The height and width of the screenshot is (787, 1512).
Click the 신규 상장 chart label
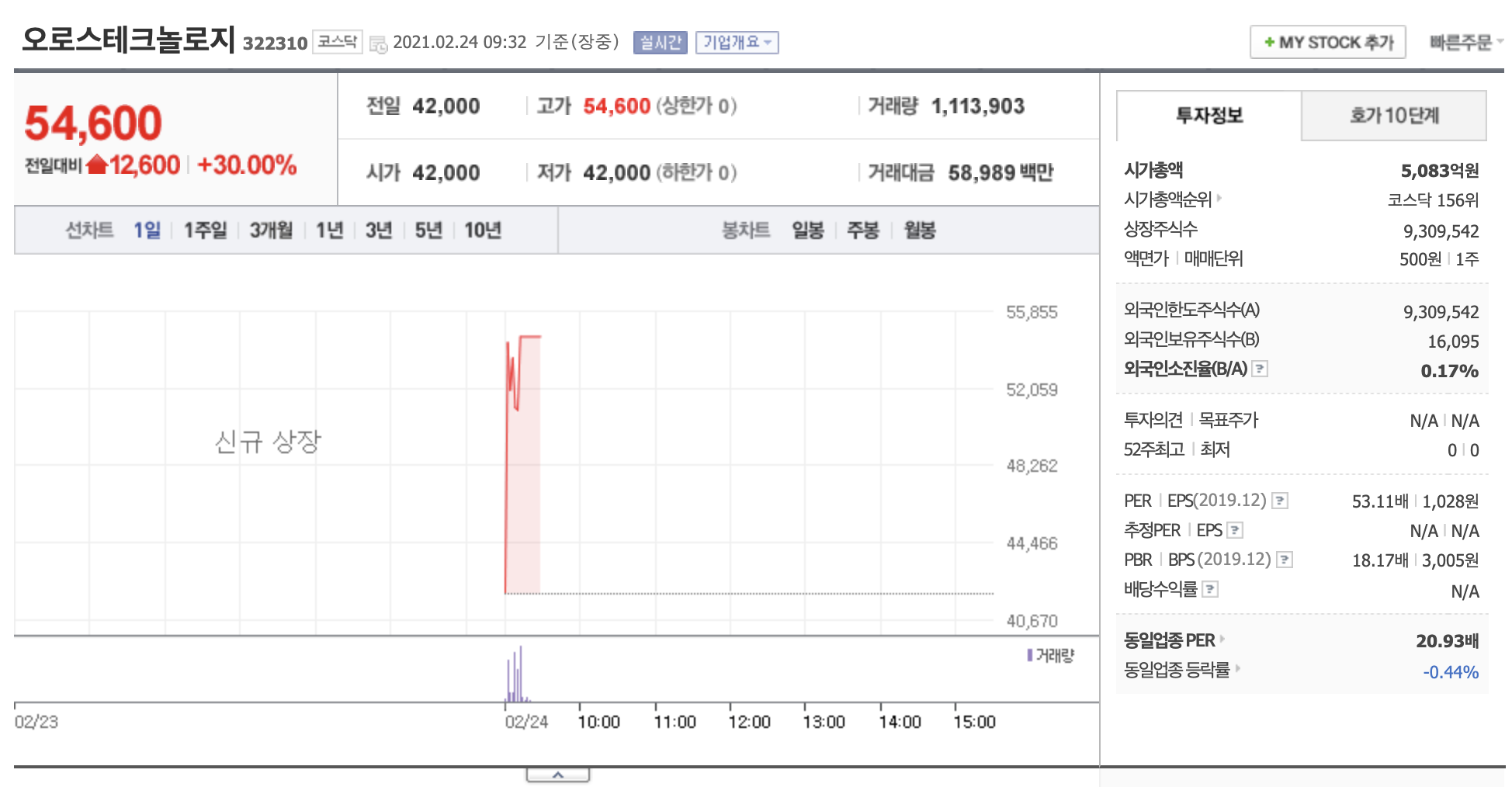268,442
